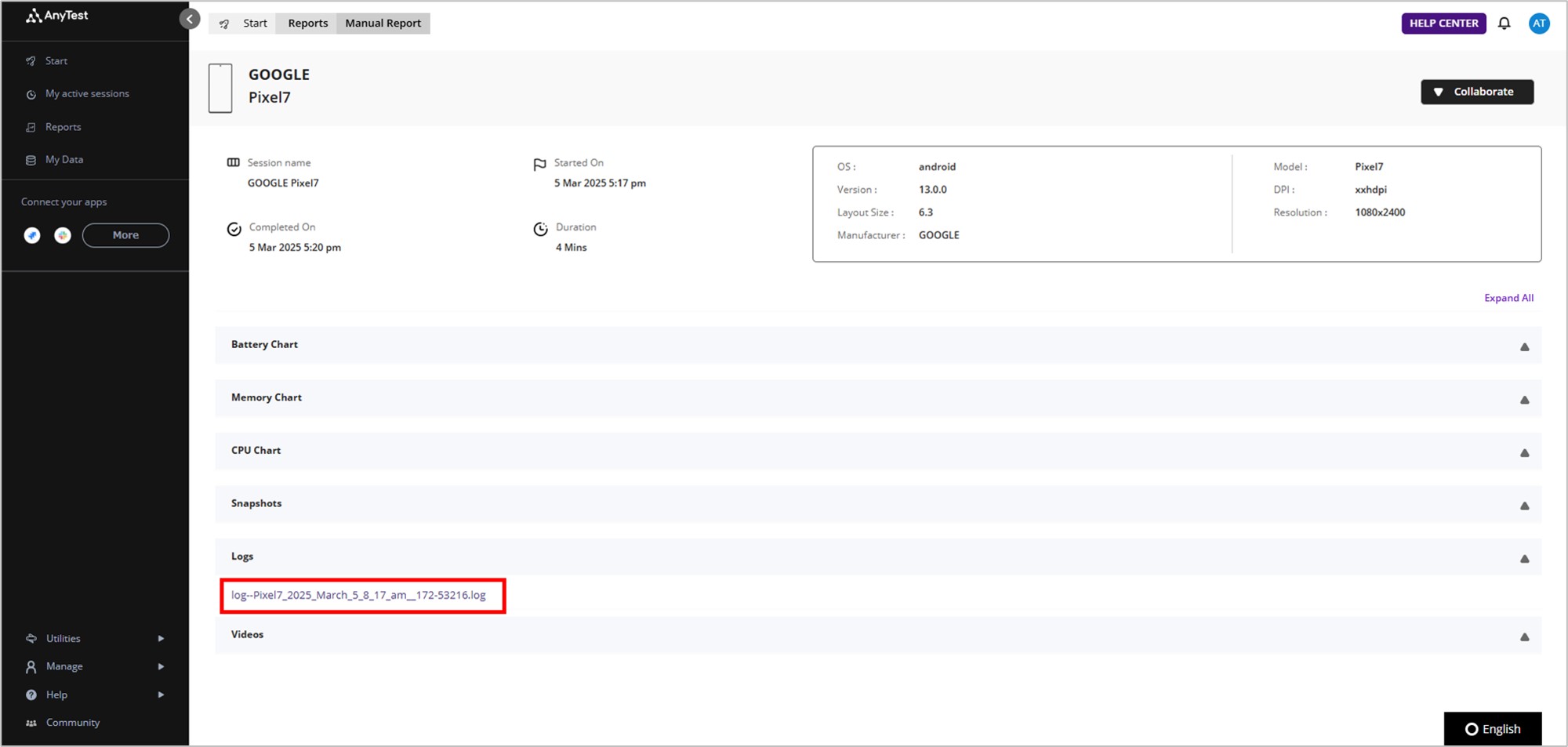Viewport: 1568px width, 747px height.
Task: Click the Completed On check icon
Action: click(234, 229)
